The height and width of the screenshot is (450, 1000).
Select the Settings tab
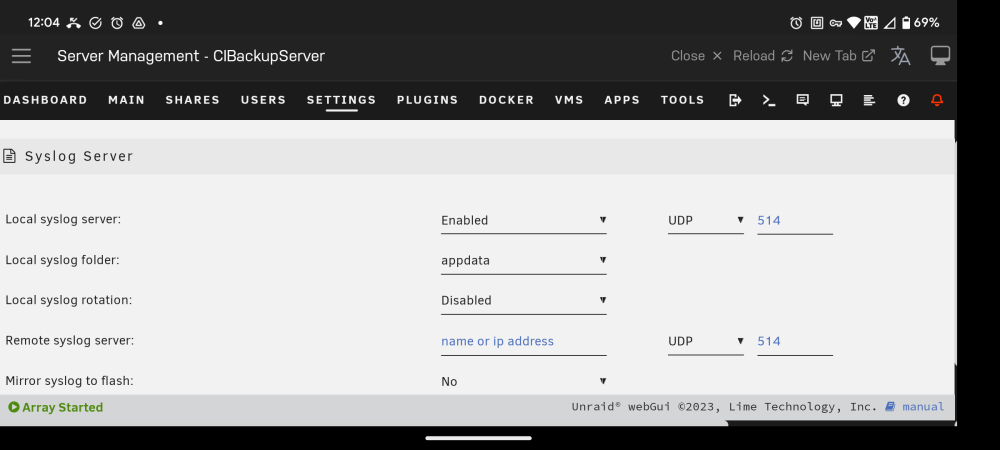[341, 100]
